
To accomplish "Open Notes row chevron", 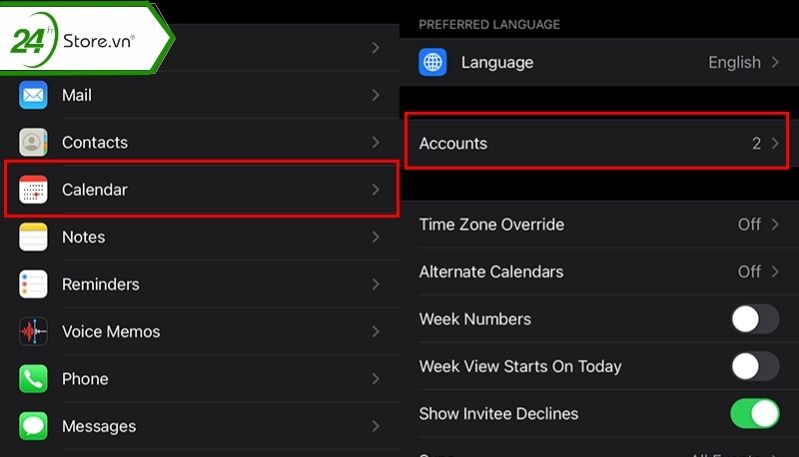I will pos(376,237).
